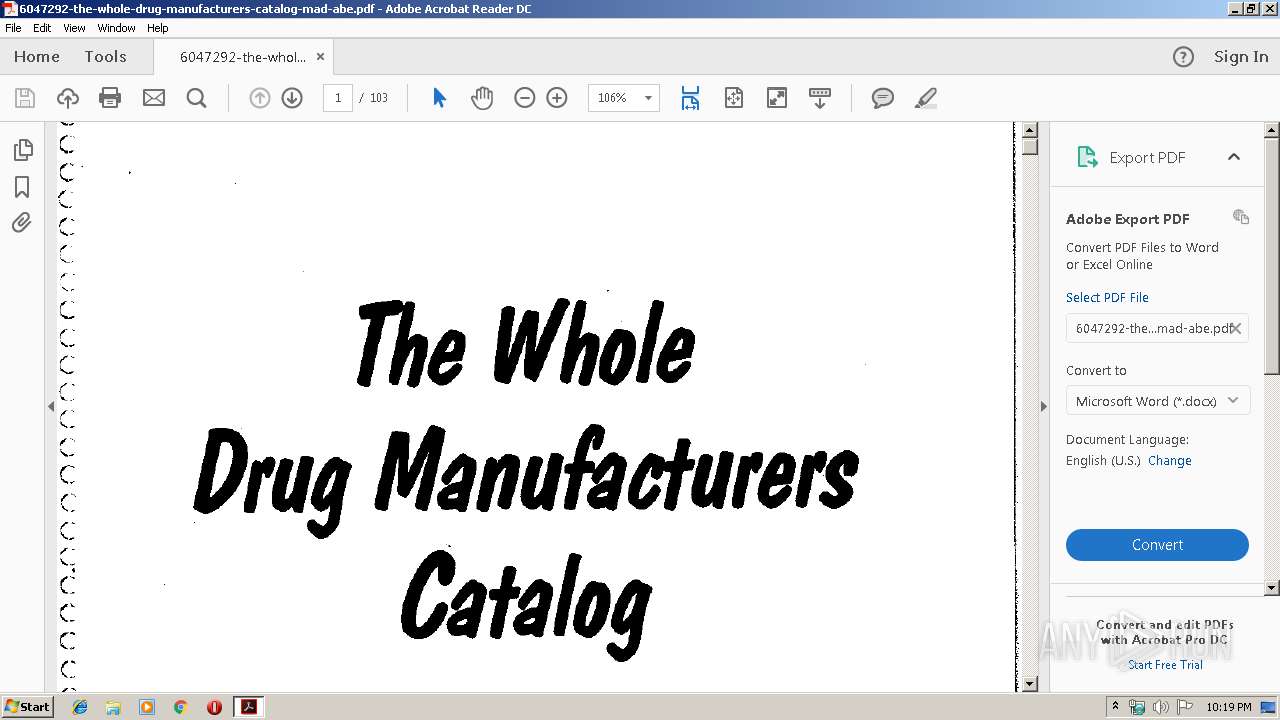Open the Find text search tool

197,98
